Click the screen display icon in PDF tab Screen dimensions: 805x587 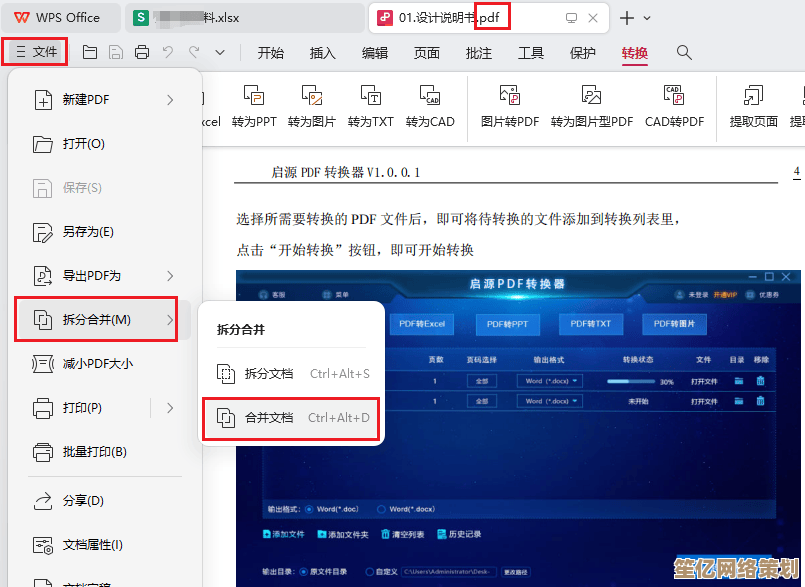pos(571,18)
